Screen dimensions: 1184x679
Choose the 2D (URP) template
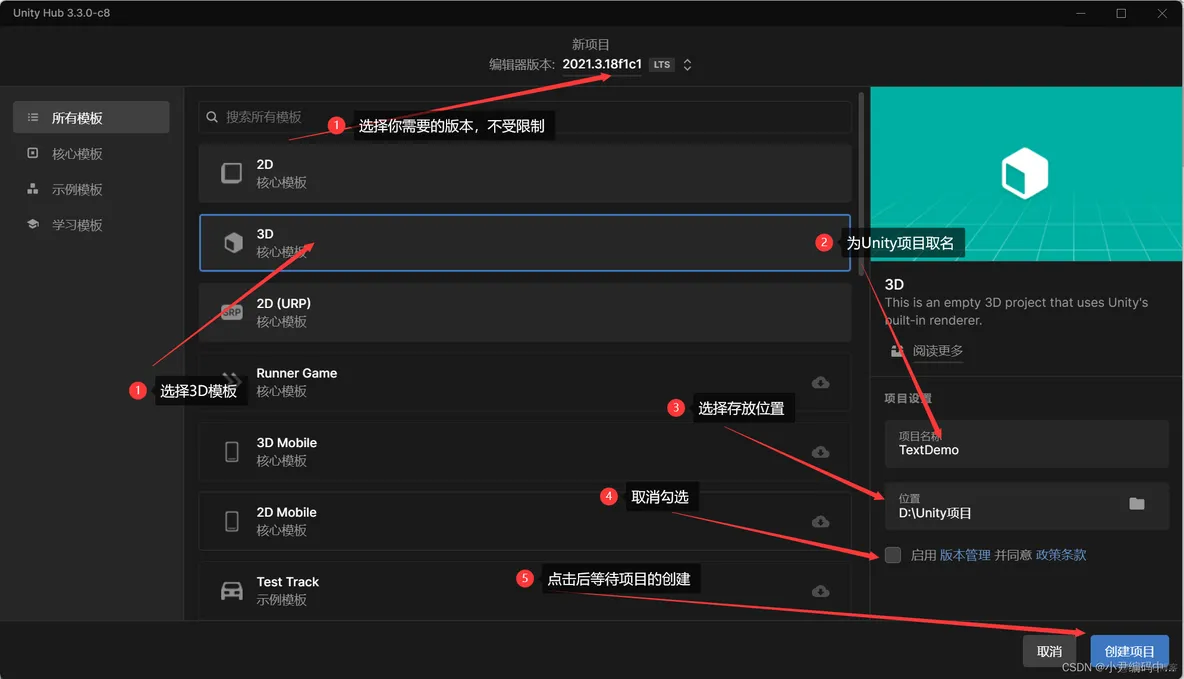pyautogui.click(x=525, y=312)
